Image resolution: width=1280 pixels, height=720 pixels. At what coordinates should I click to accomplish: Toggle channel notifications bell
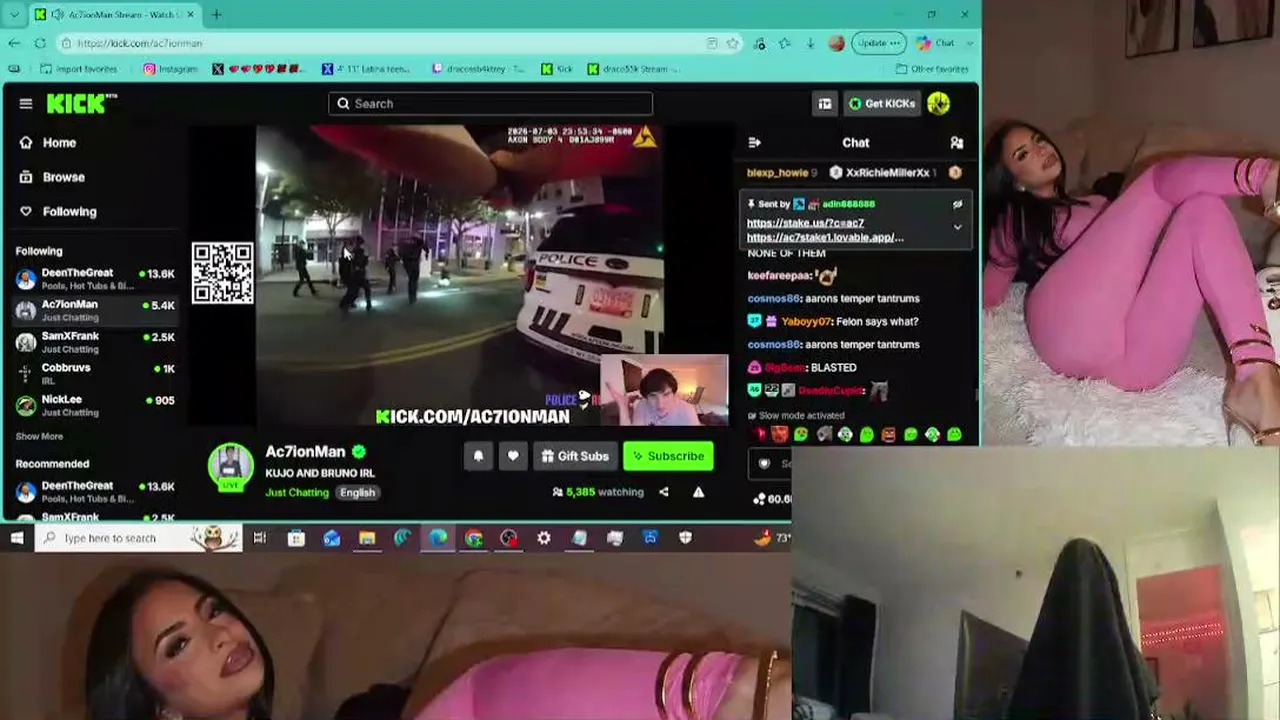click(478, 456)
